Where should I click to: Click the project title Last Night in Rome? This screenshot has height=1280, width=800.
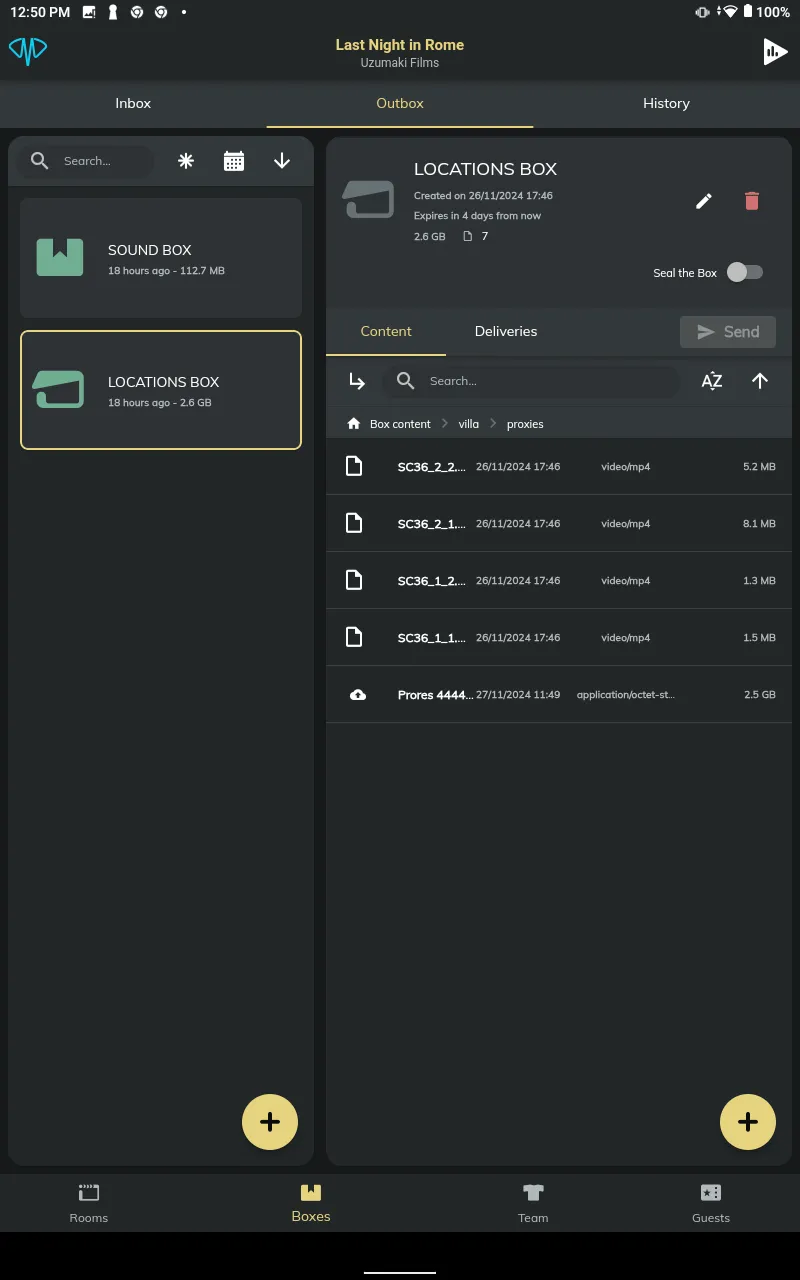click(x=400, y=45)
